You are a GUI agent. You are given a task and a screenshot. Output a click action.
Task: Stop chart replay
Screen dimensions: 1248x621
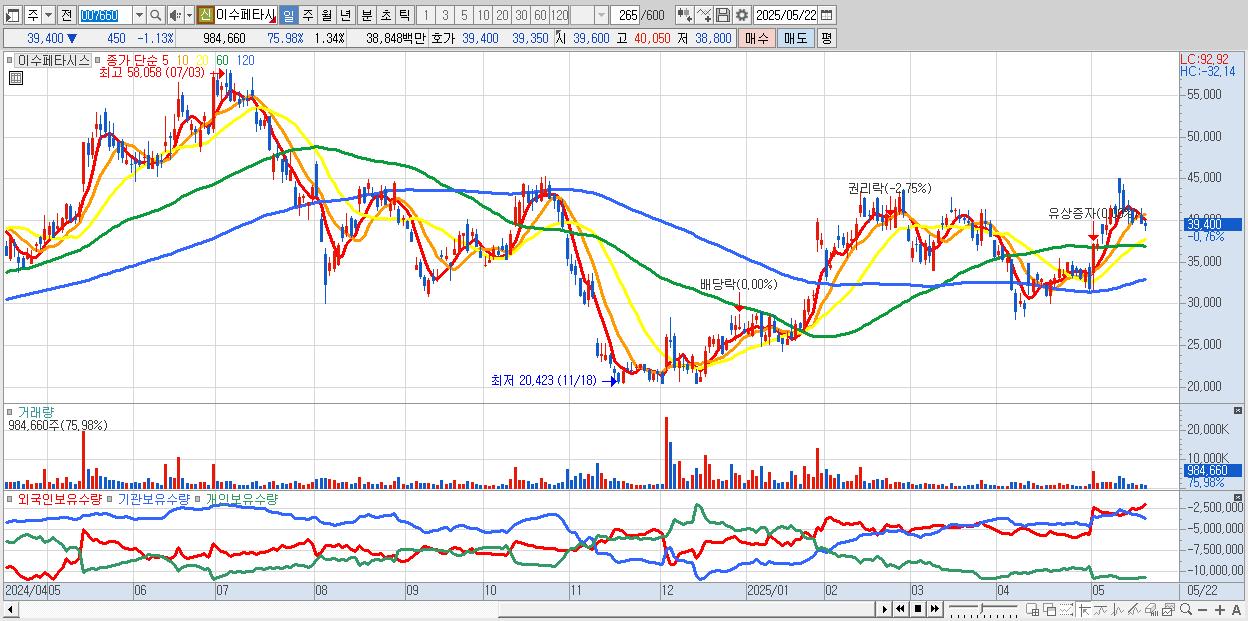pos(917,609)
